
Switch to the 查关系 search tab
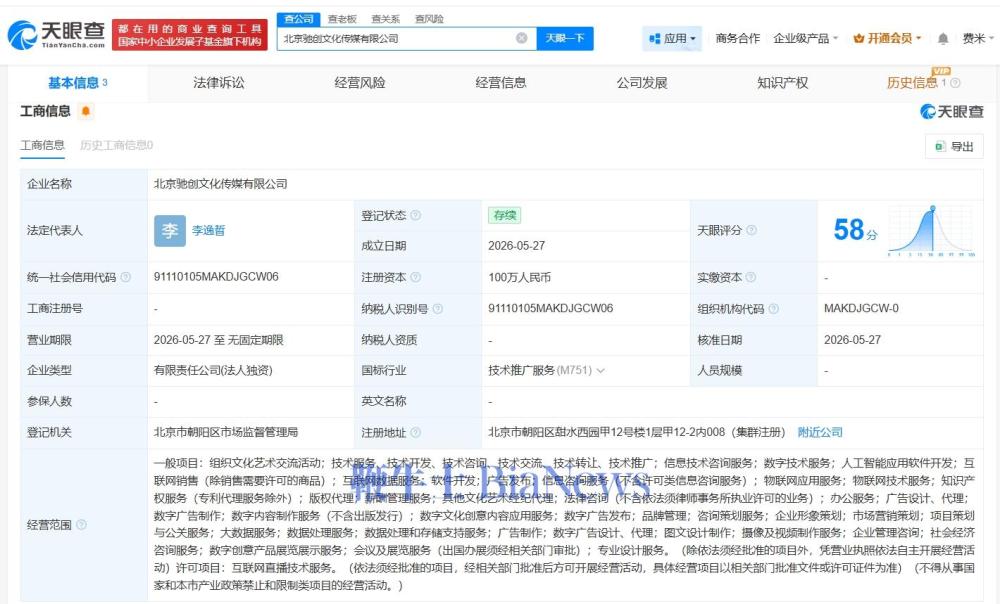click(385, 19)
